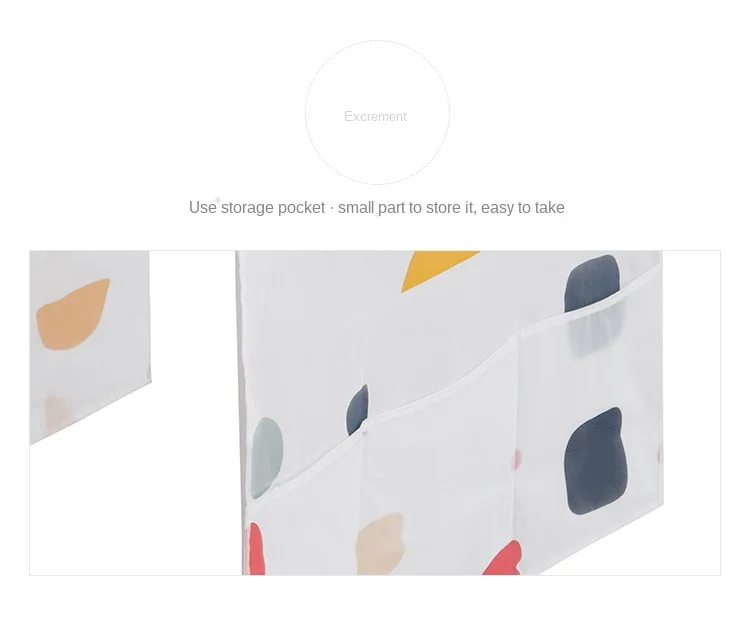Click the red shape at bottom right
The width and height of the screenshot is (750, 640).
pos(502,558)
